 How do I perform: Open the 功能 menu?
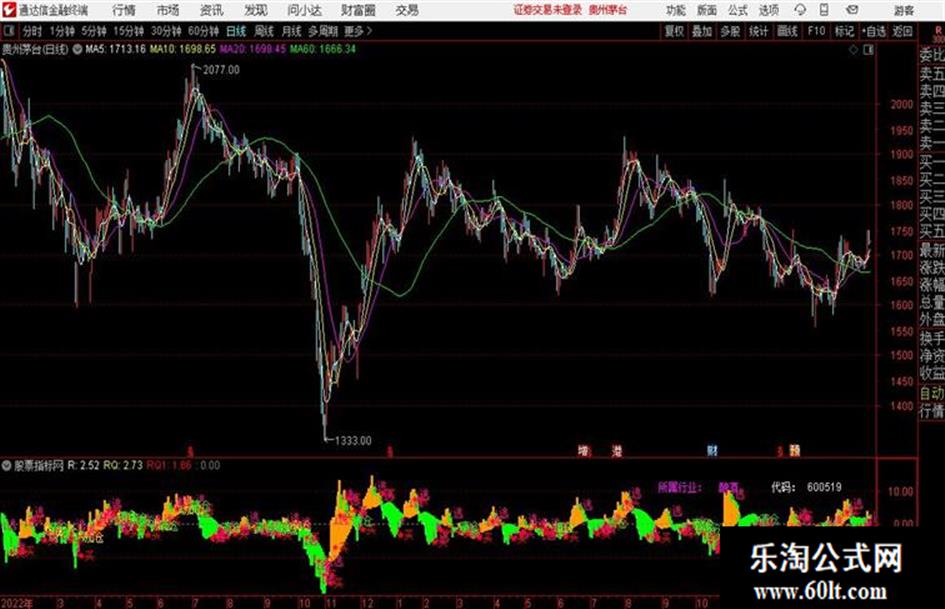676,10
